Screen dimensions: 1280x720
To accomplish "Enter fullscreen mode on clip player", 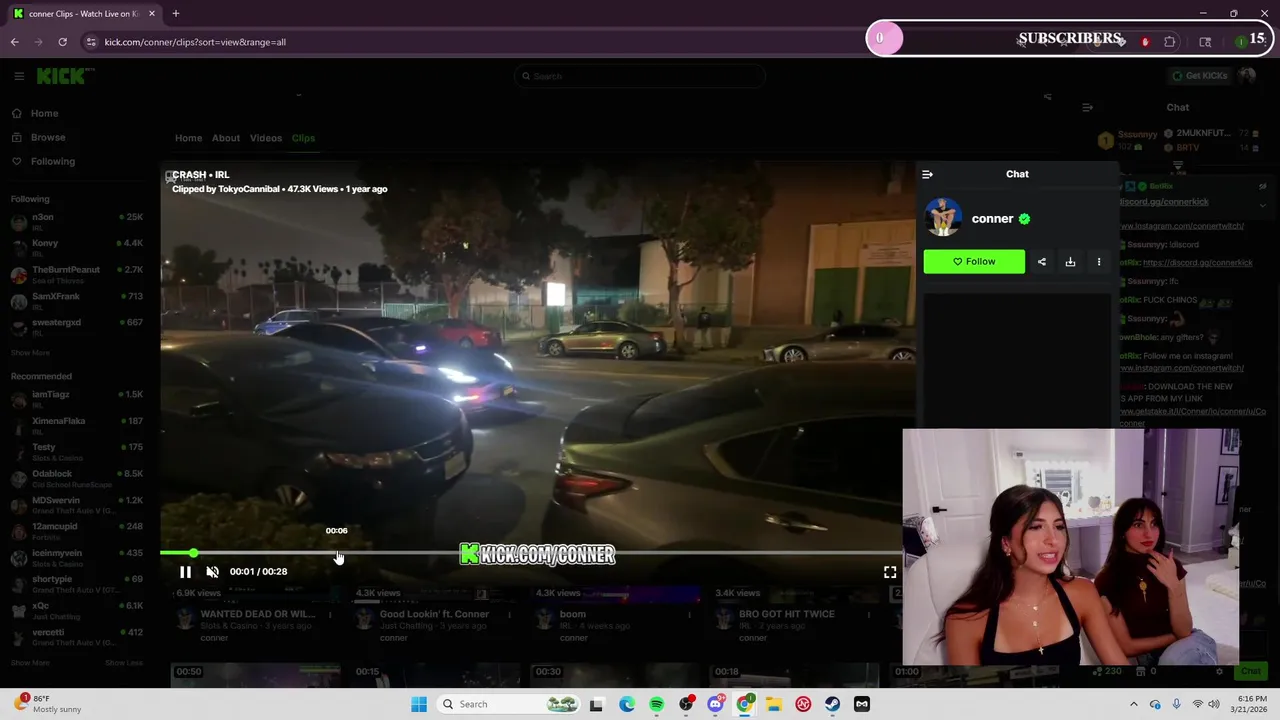I will tap(890, 572).
